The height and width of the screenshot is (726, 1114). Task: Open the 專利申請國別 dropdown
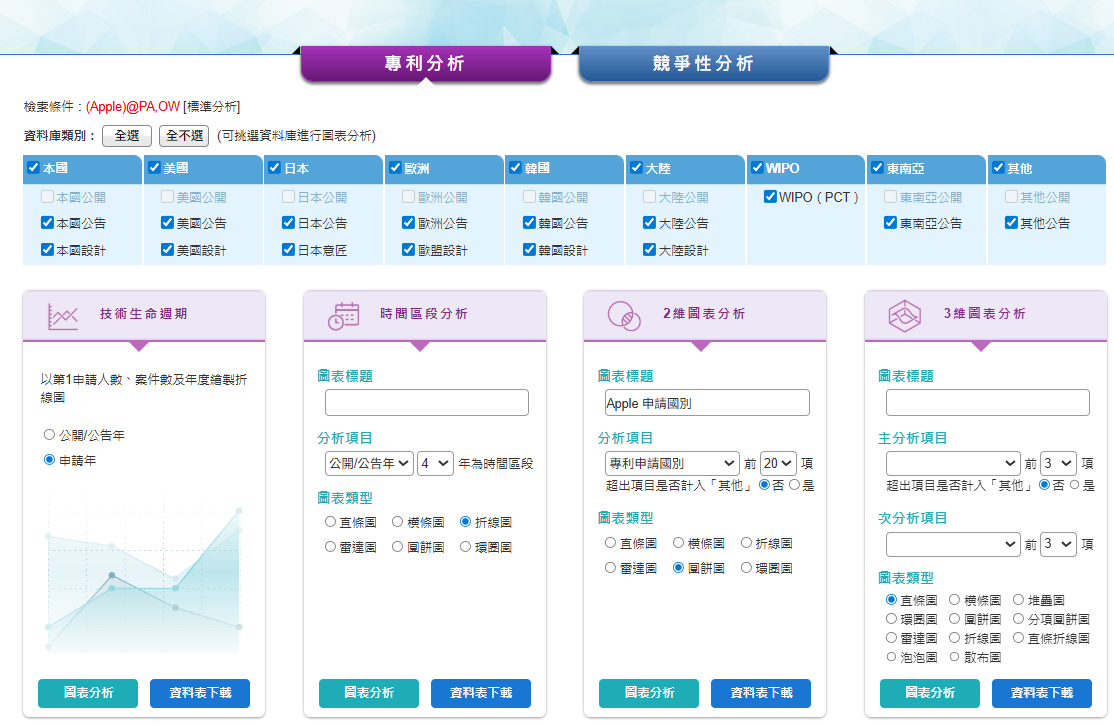pos(672,463)
